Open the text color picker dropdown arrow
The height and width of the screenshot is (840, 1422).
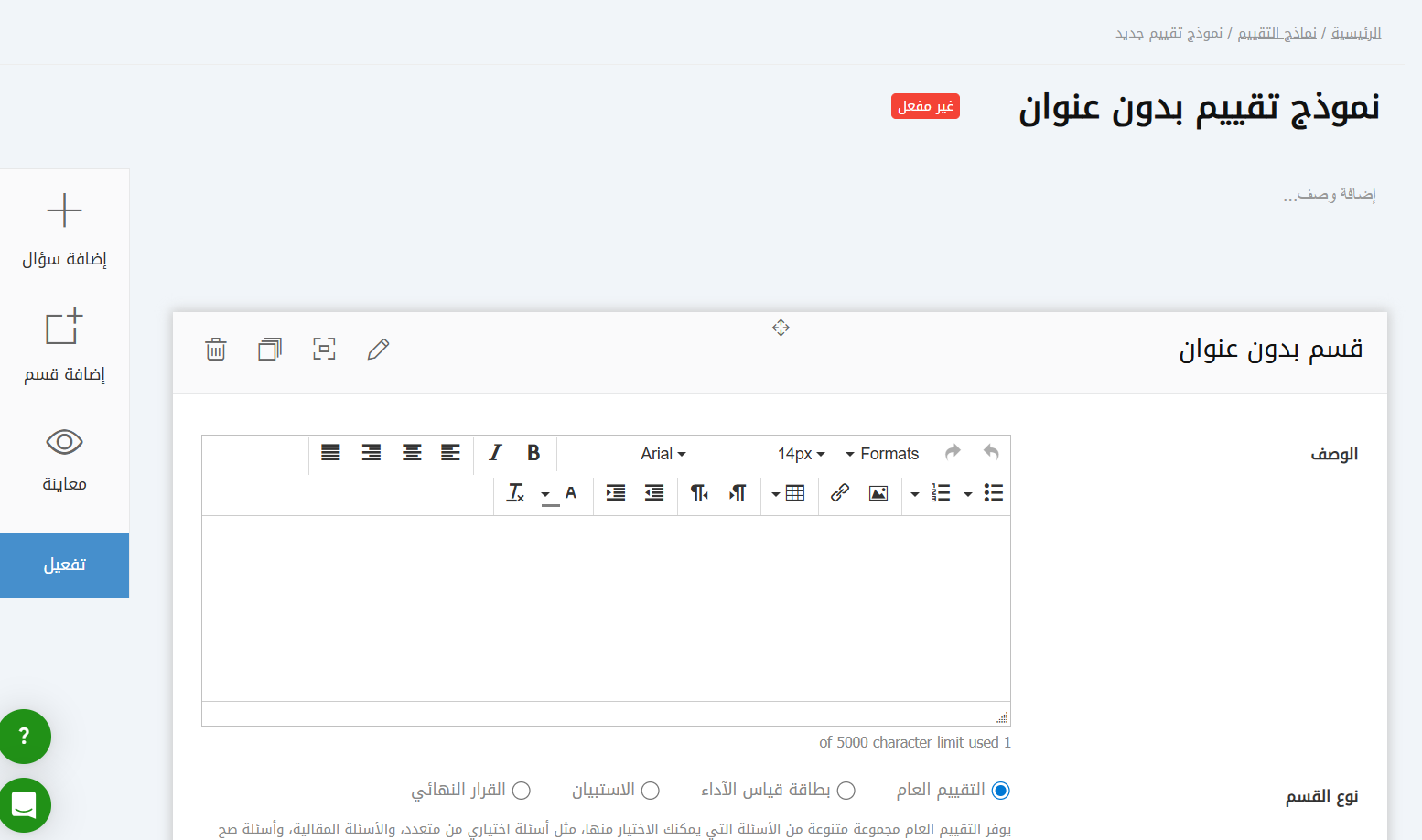click(546, 494)
